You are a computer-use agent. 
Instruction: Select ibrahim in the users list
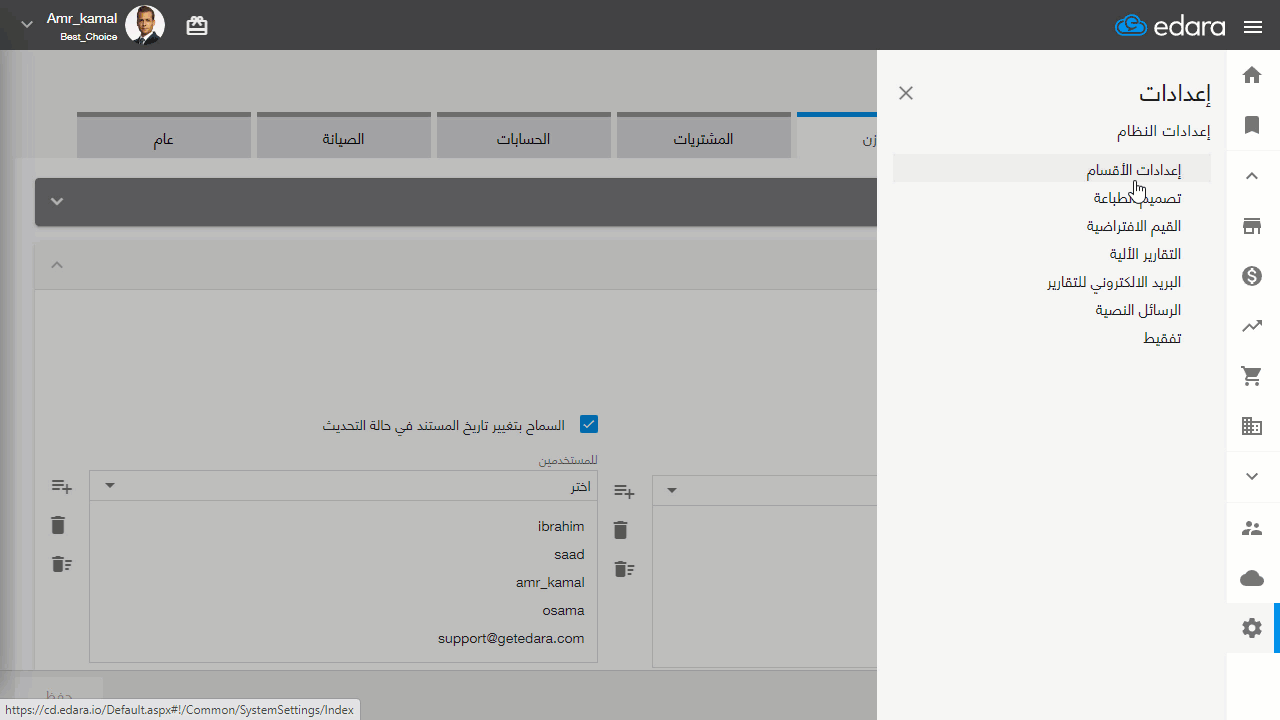pos(561,526)
